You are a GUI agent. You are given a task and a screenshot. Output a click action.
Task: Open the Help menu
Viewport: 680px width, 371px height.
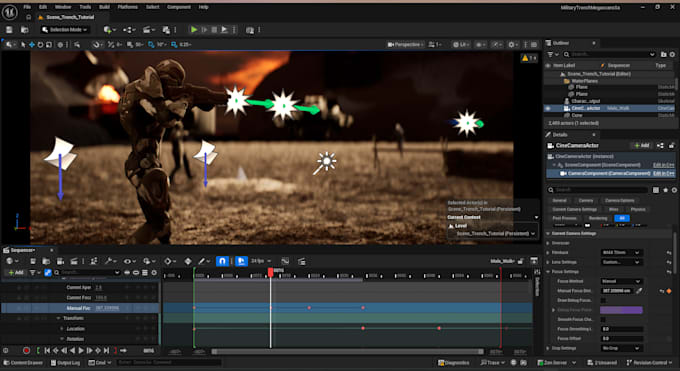[x=203, y=7]
